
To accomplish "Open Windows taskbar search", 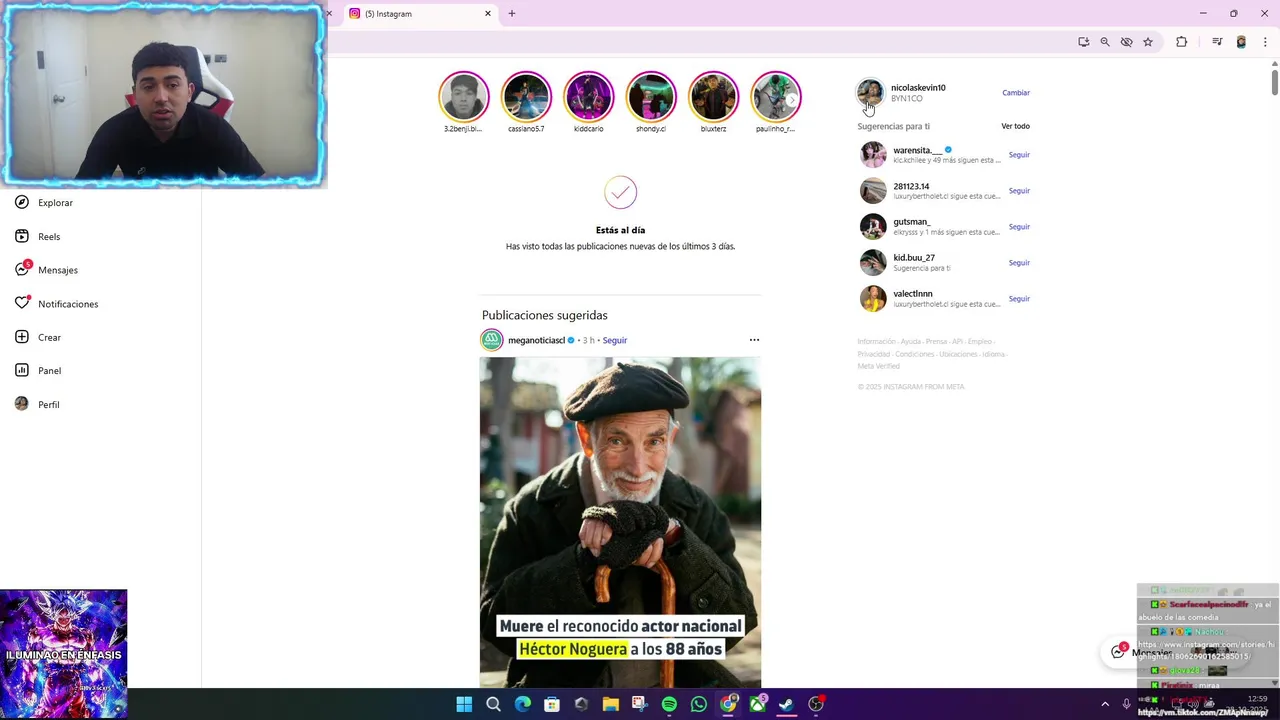I will pyautogui.click(x=493, y=704).
